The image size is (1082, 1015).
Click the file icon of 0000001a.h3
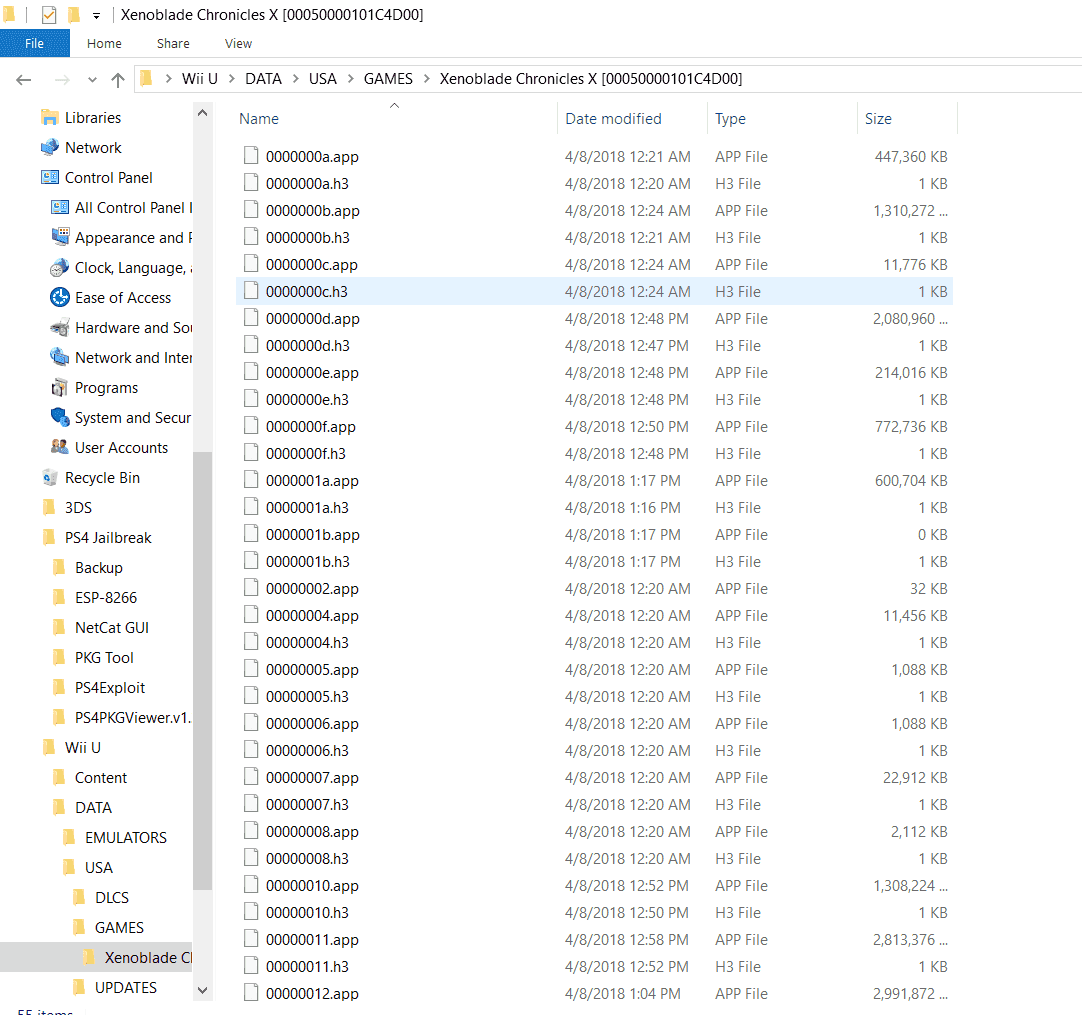coord(251,507)
